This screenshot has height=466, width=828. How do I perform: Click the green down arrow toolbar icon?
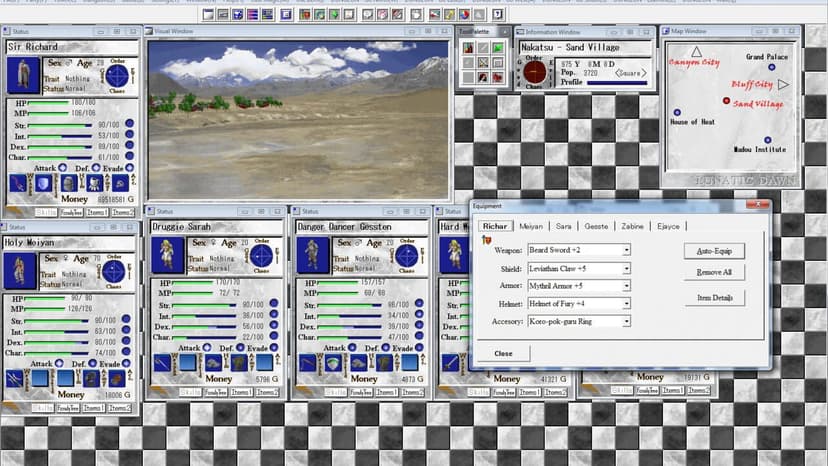click(x=334, y=14)
